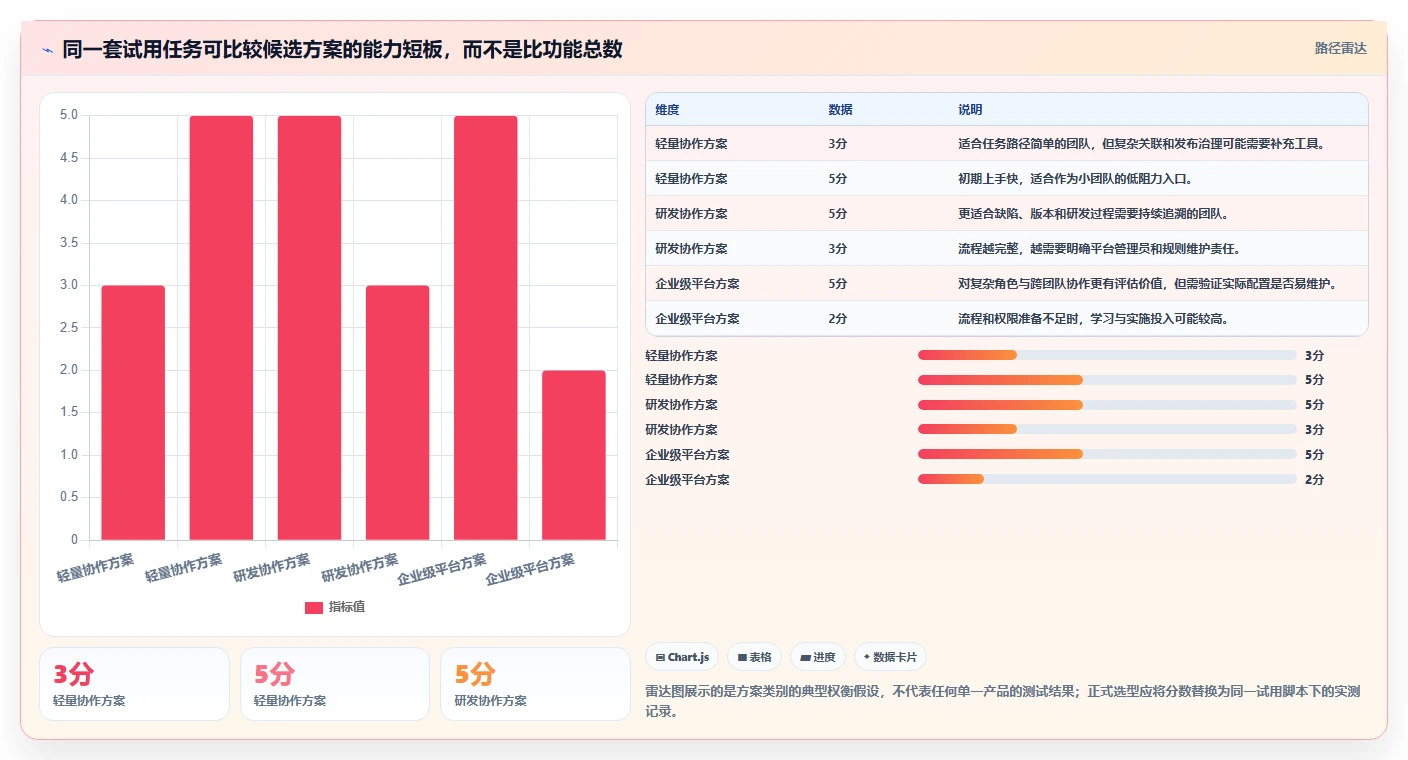Click the 2分 cell in the table
This screenshot has height=760, width=1408.
[x=837, y=319]
